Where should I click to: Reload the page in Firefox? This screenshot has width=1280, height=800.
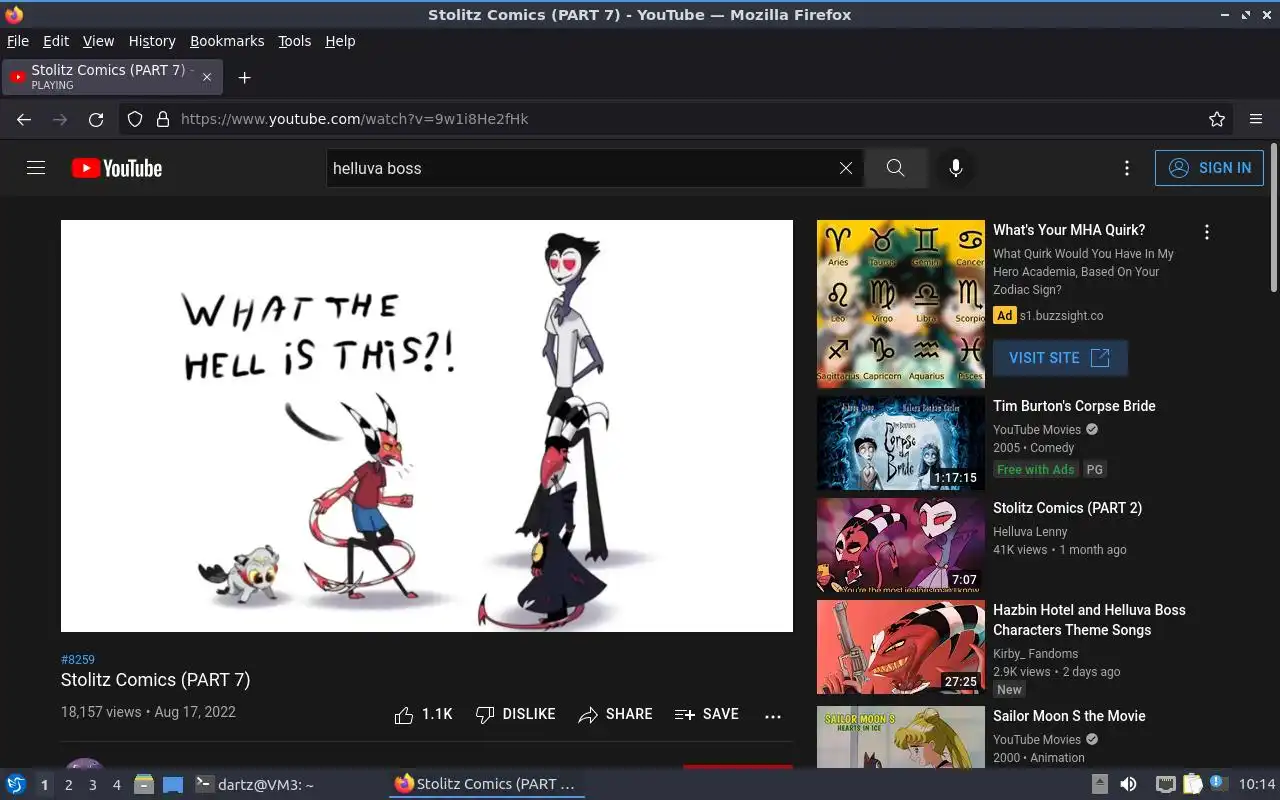click(x=96, y=119)
